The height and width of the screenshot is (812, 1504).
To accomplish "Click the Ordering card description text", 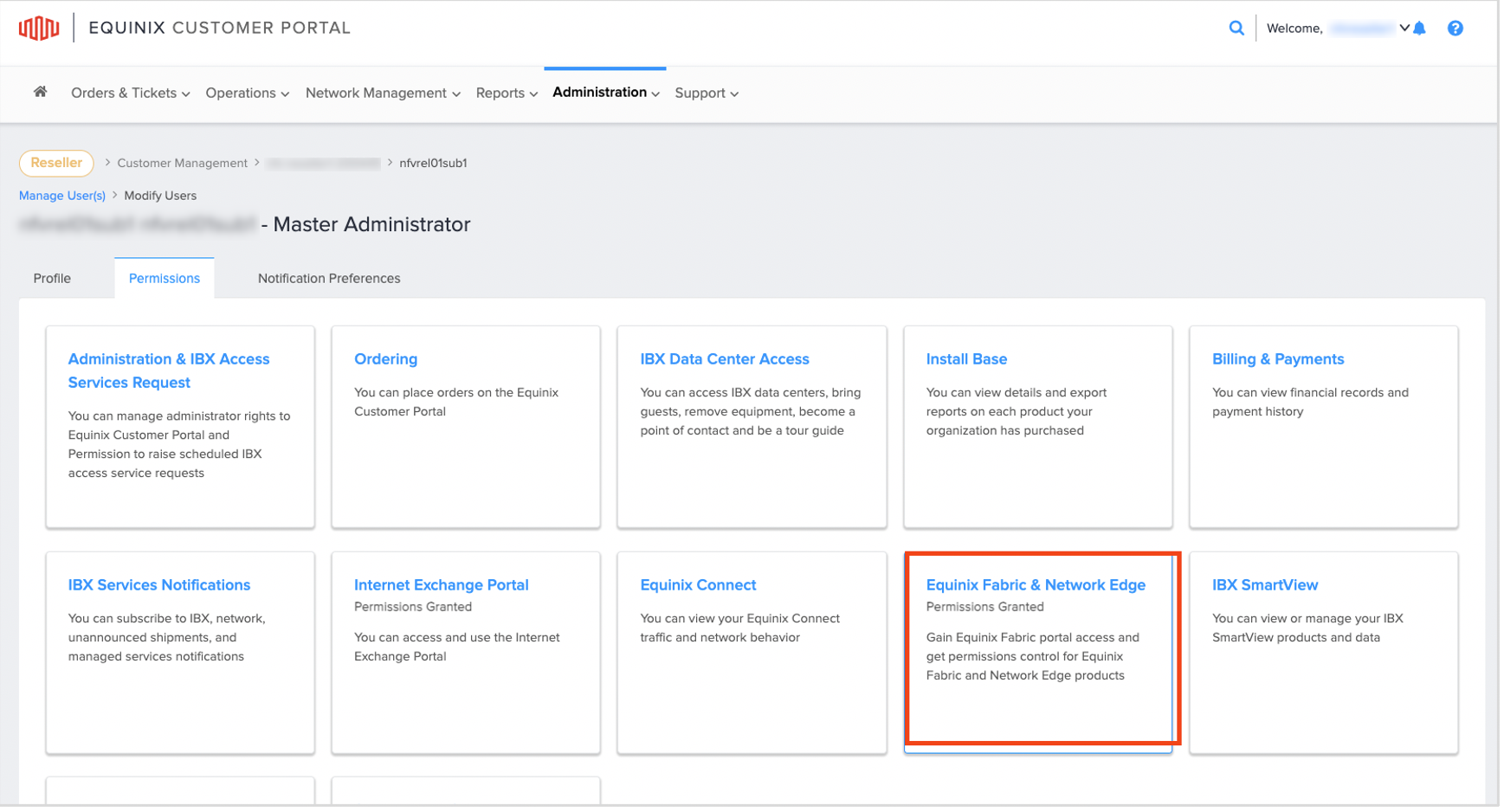I will 456,402.
